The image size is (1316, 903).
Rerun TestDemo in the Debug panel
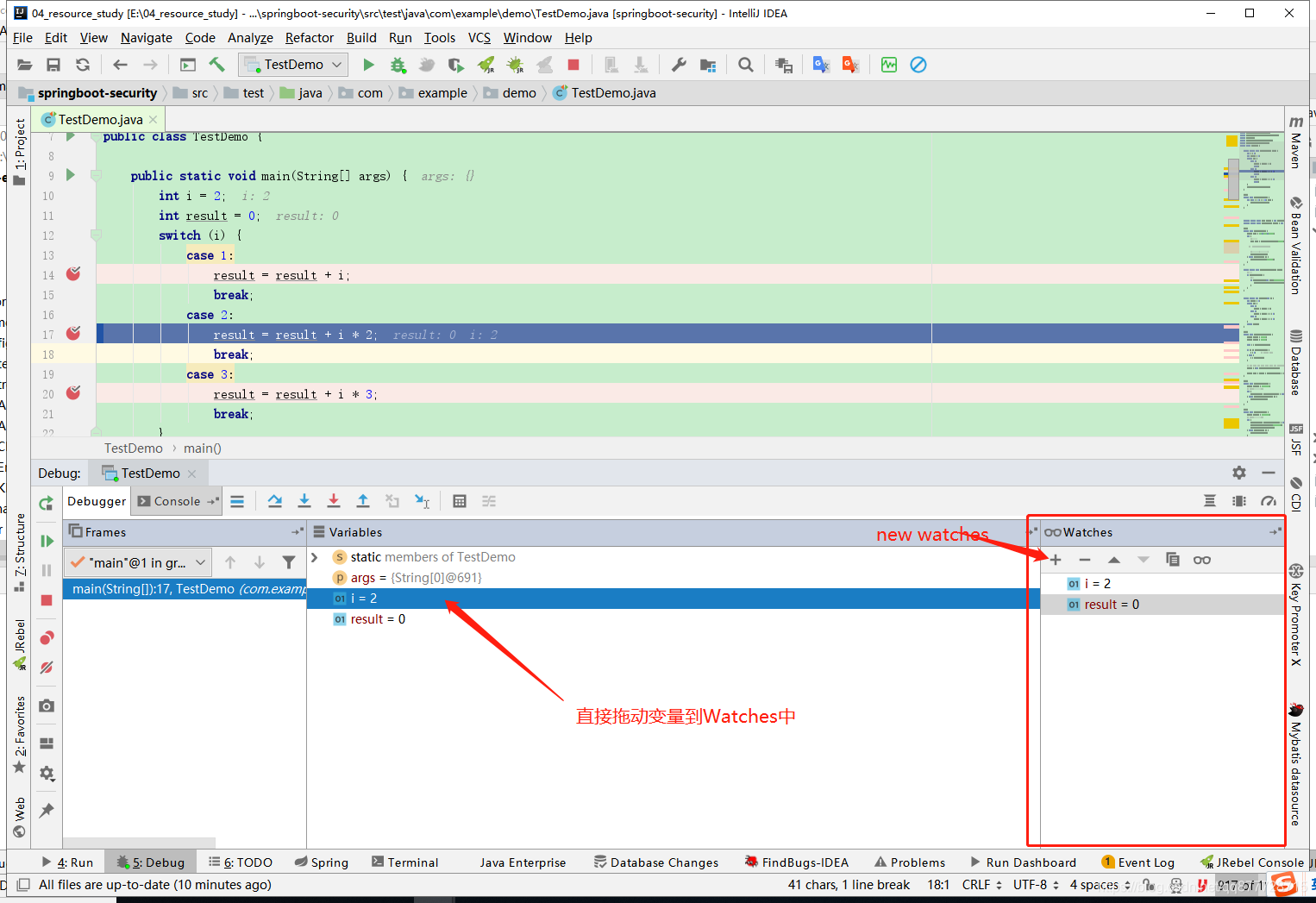[x=47, y=503]
